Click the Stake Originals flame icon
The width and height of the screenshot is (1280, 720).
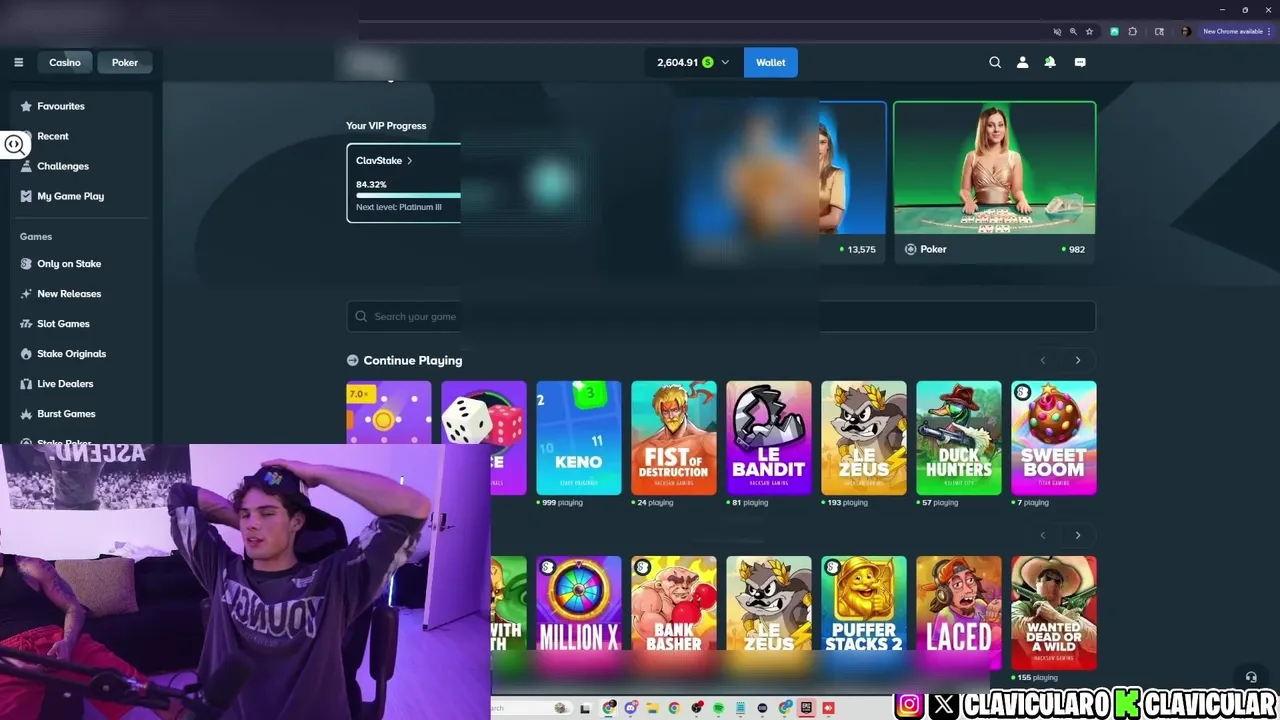tap(26, 354)
